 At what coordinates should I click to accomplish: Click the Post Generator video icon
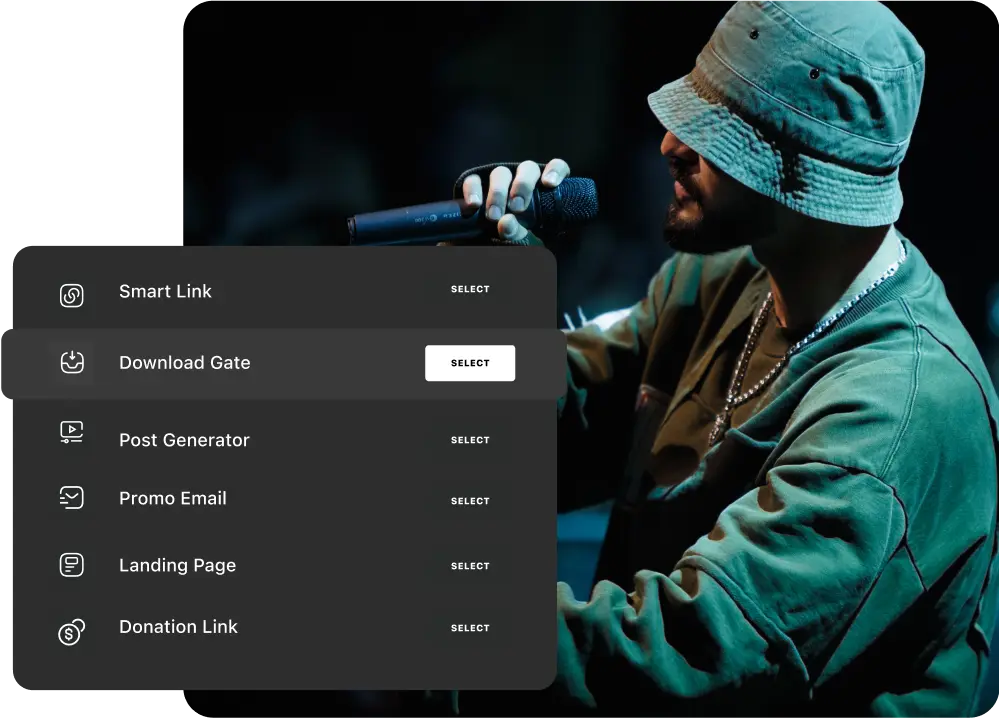[71, 432]
